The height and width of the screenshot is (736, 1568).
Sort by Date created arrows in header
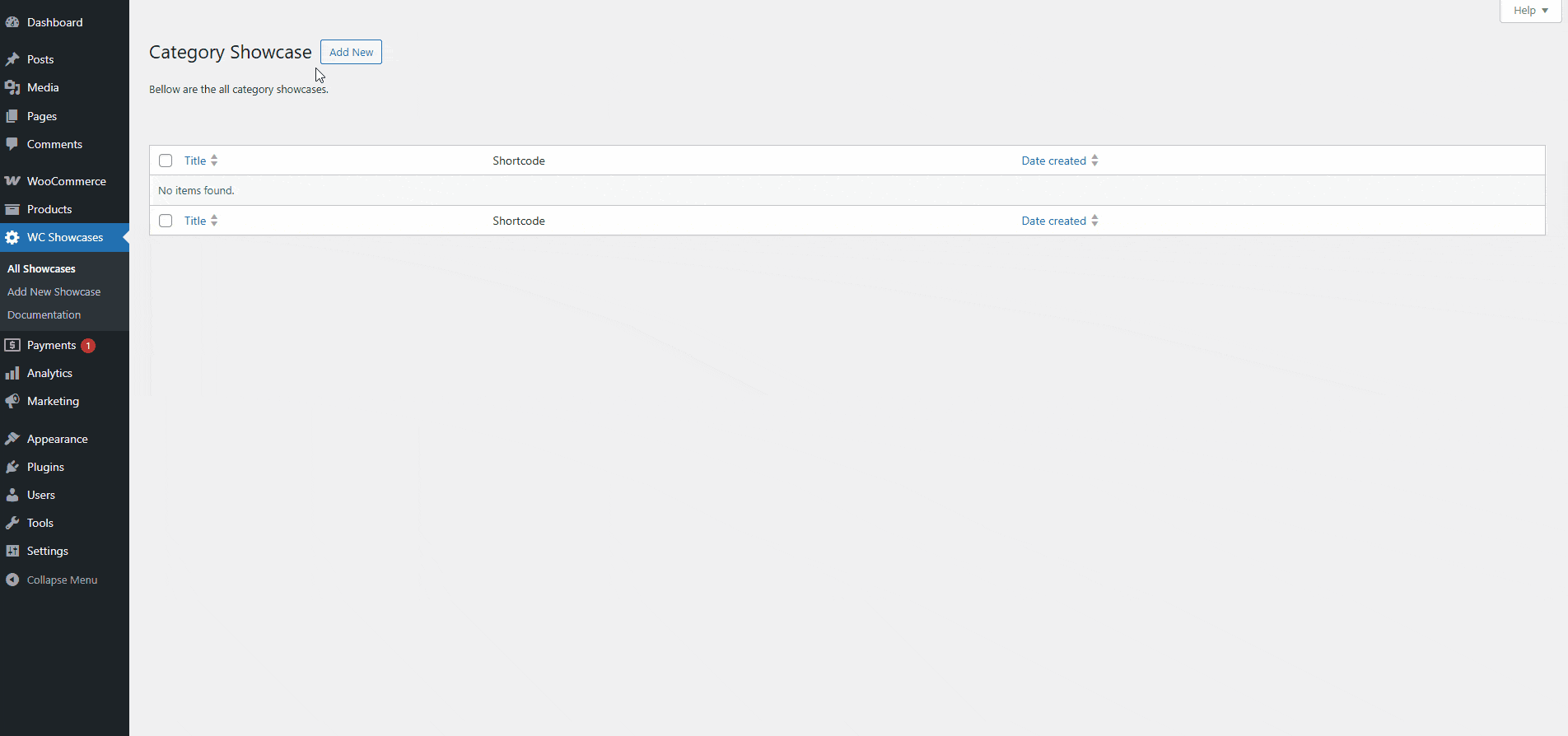(1094, 161)
